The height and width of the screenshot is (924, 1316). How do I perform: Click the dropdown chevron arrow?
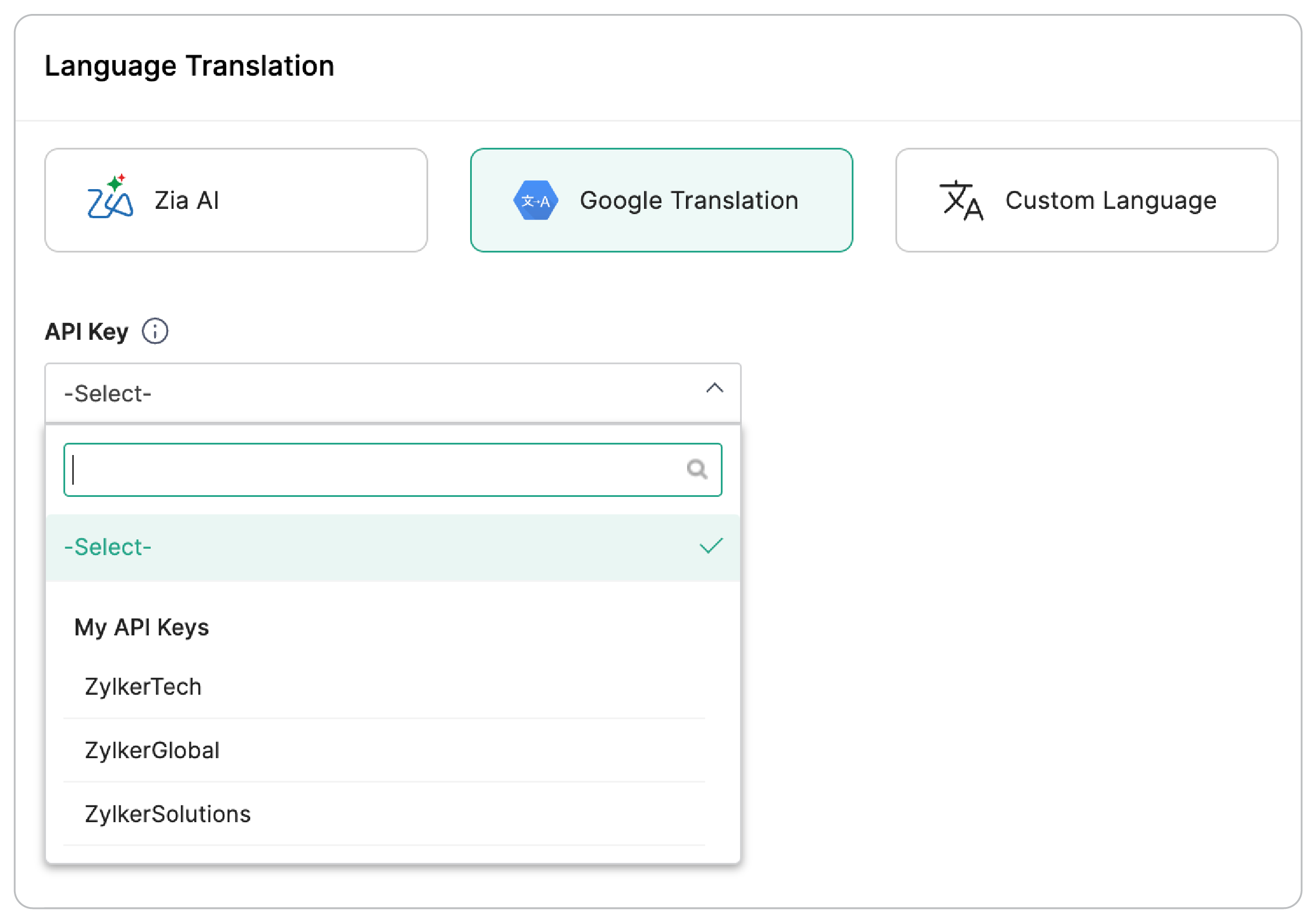(714, 388)
